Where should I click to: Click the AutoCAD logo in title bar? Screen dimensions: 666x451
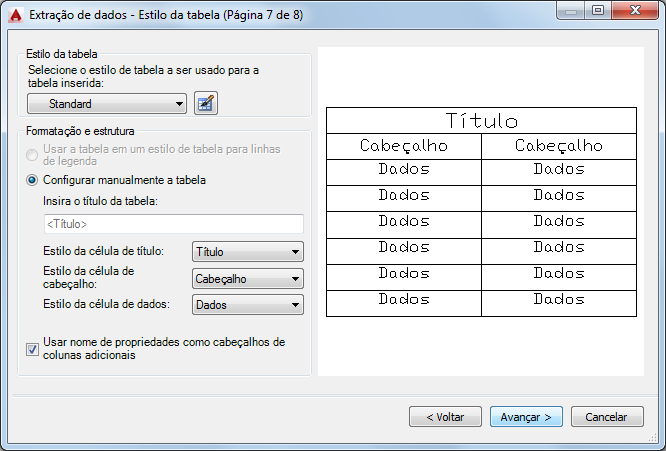click(15, 14)
